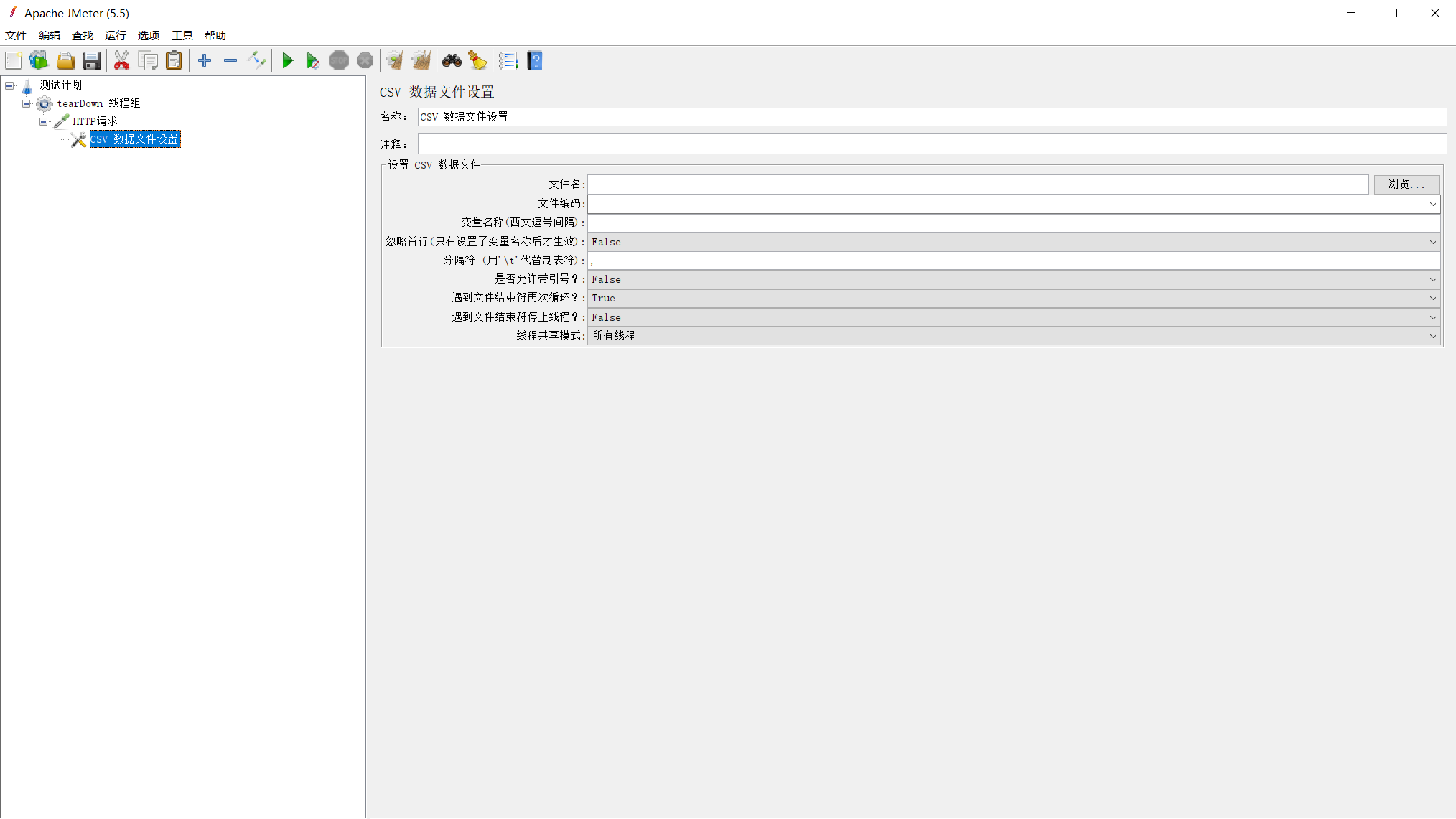This screenshot has height=819, width=1456.
Task: Open the 帮助 menu
Action: (215, 35)
